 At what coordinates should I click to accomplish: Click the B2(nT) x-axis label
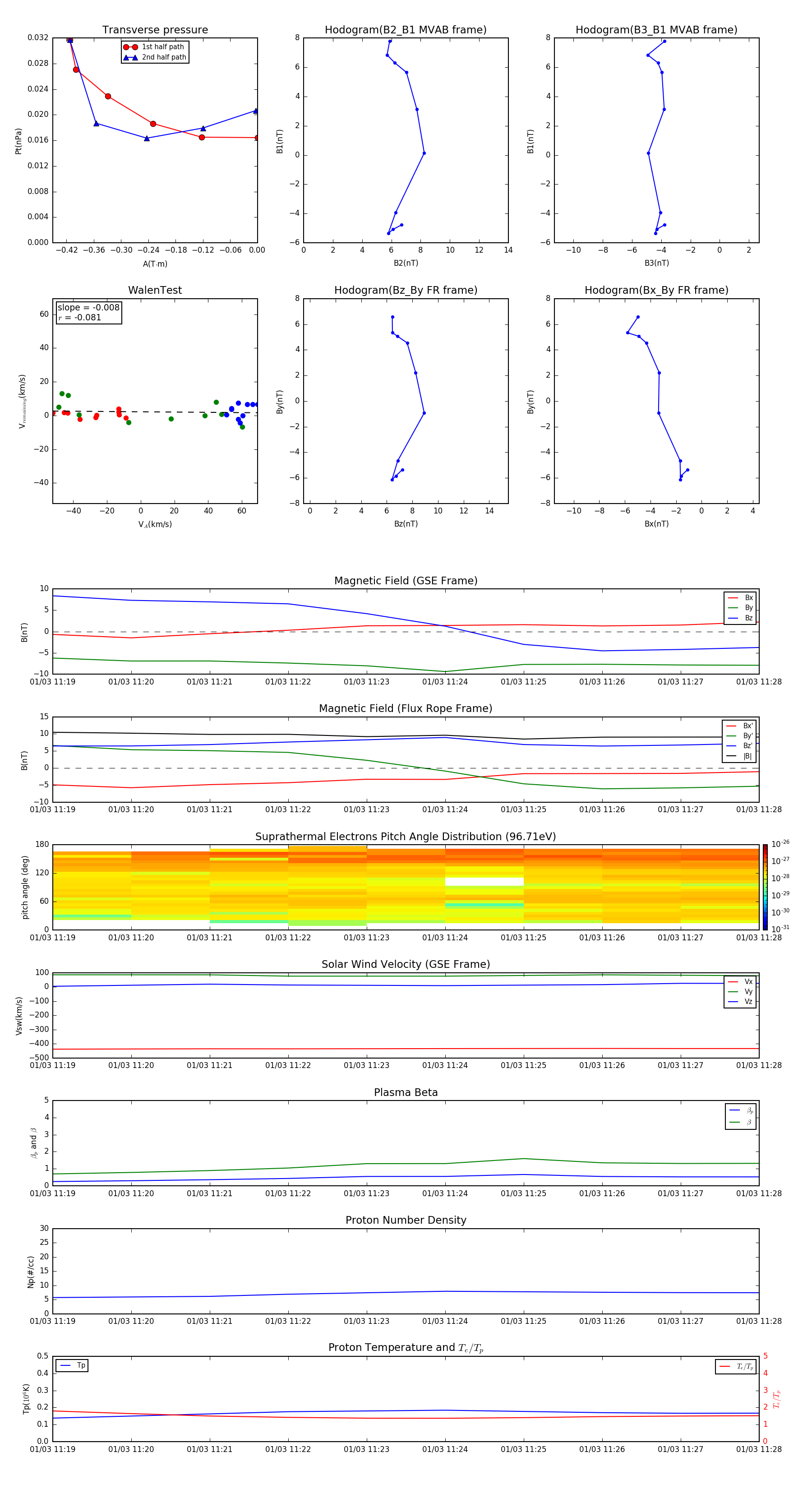tap(406, 263)
